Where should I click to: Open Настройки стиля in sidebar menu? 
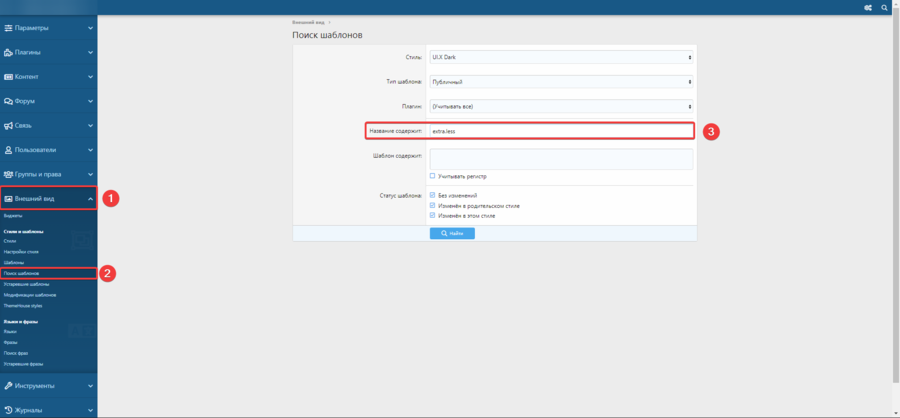click(x=21, y=251)
